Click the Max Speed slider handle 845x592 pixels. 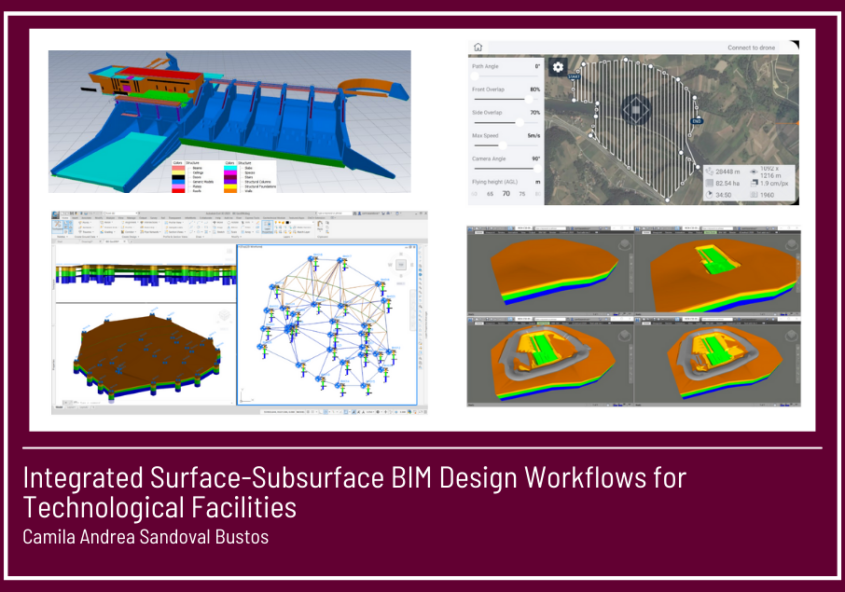[x=502, y=145]
